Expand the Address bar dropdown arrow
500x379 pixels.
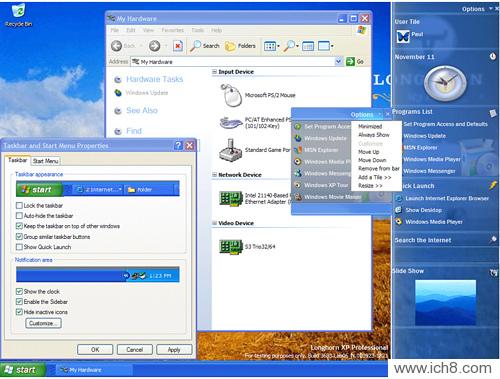coord(339,61)
